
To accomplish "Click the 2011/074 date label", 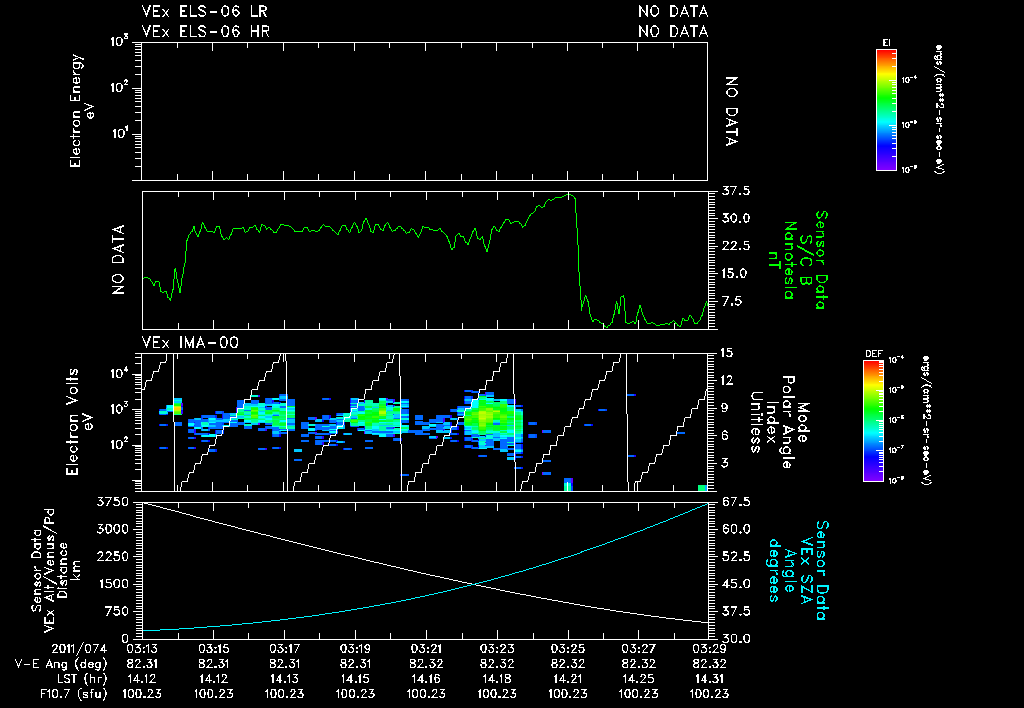I will 78,649.
